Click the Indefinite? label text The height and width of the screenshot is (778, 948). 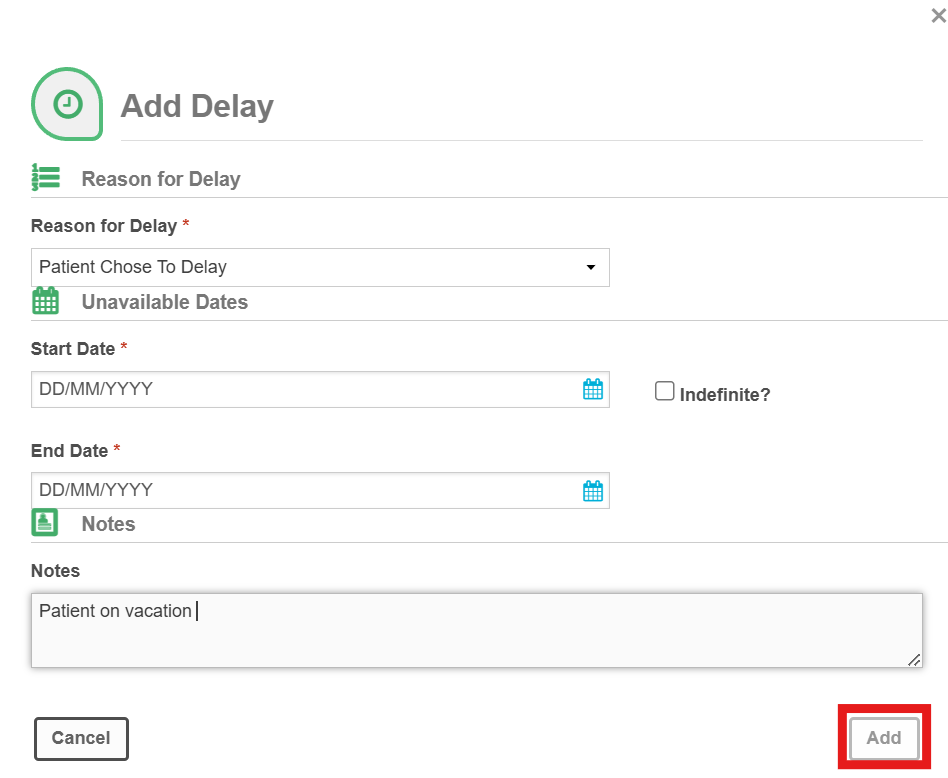click(725, 395)
